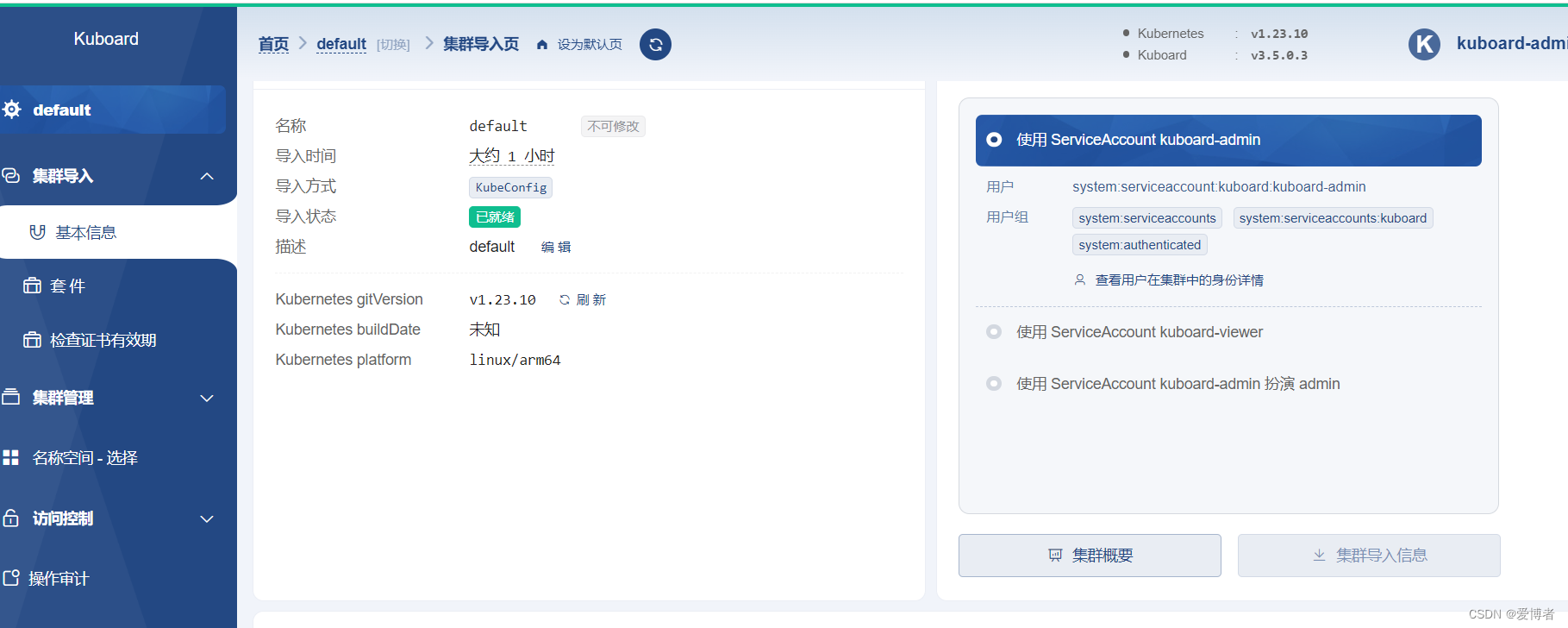Click the 不可修改 label
The width and height of the screenshot is (1568, 628).
coord(613,127)
